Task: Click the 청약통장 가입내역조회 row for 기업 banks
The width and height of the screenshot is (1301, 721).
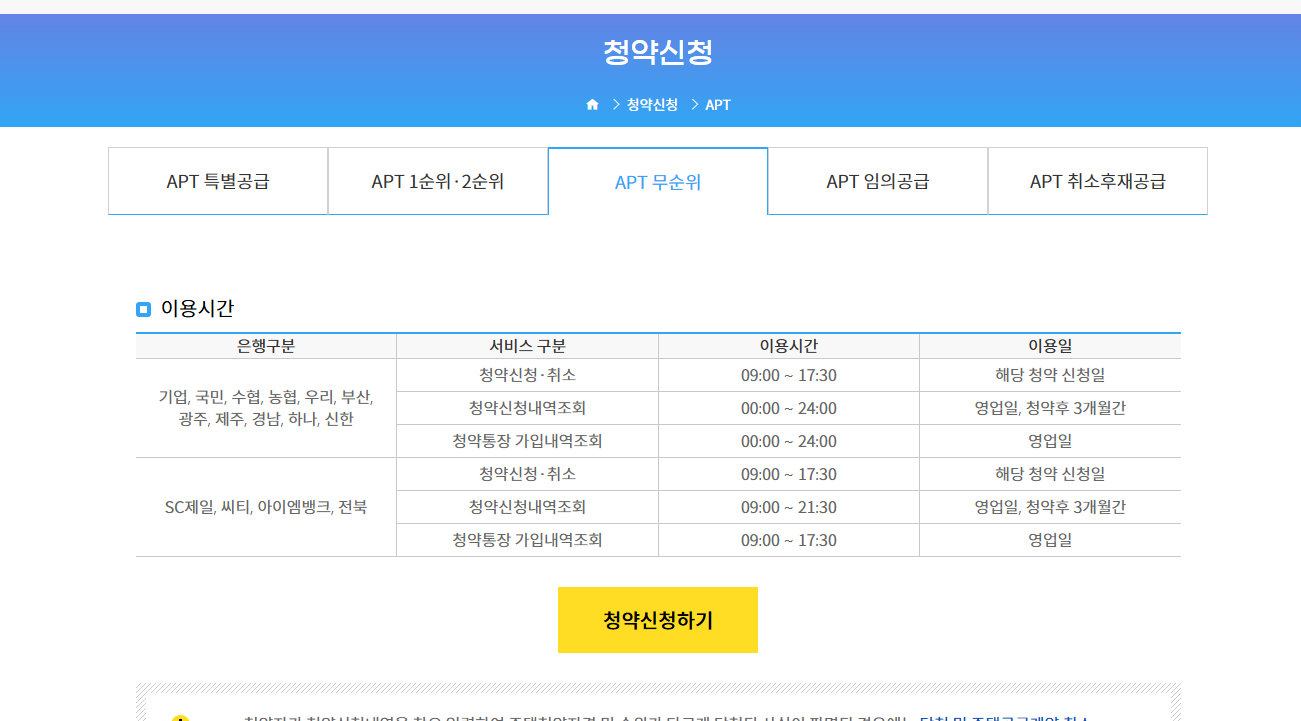Action: tap(527, 440)
